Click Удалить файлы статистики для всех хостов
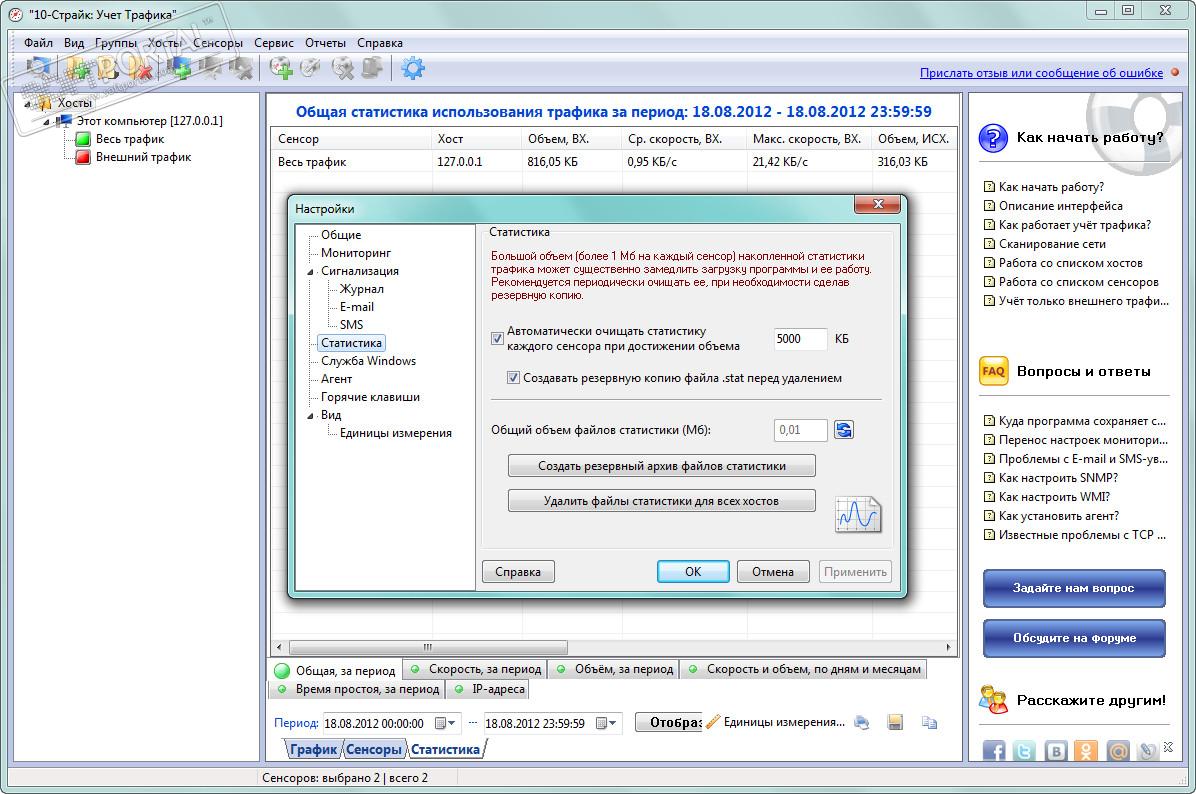1196x794 pixels. coord(661,501)
